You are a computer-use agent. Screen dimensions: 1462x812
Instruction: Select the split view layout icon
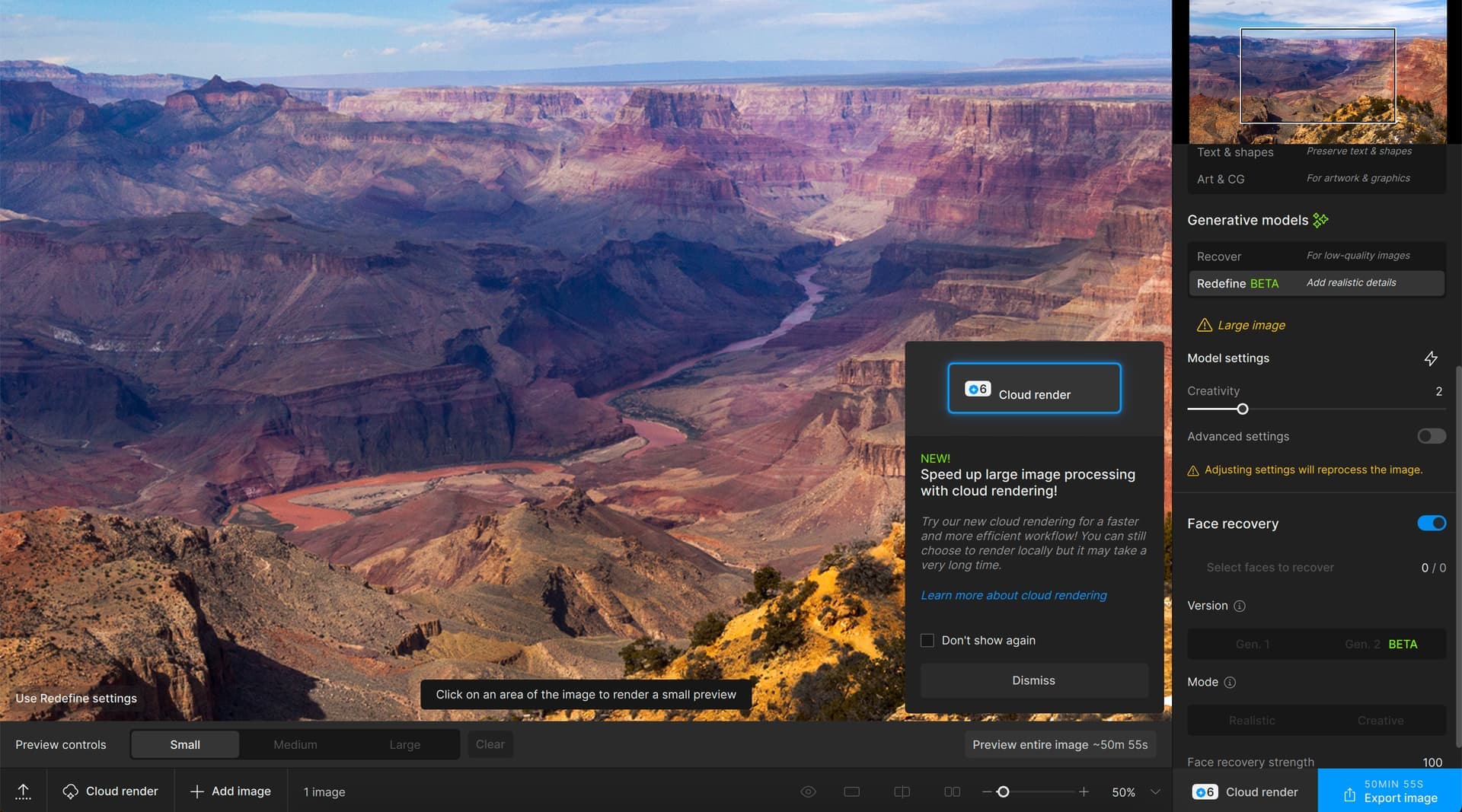[902, 791]
